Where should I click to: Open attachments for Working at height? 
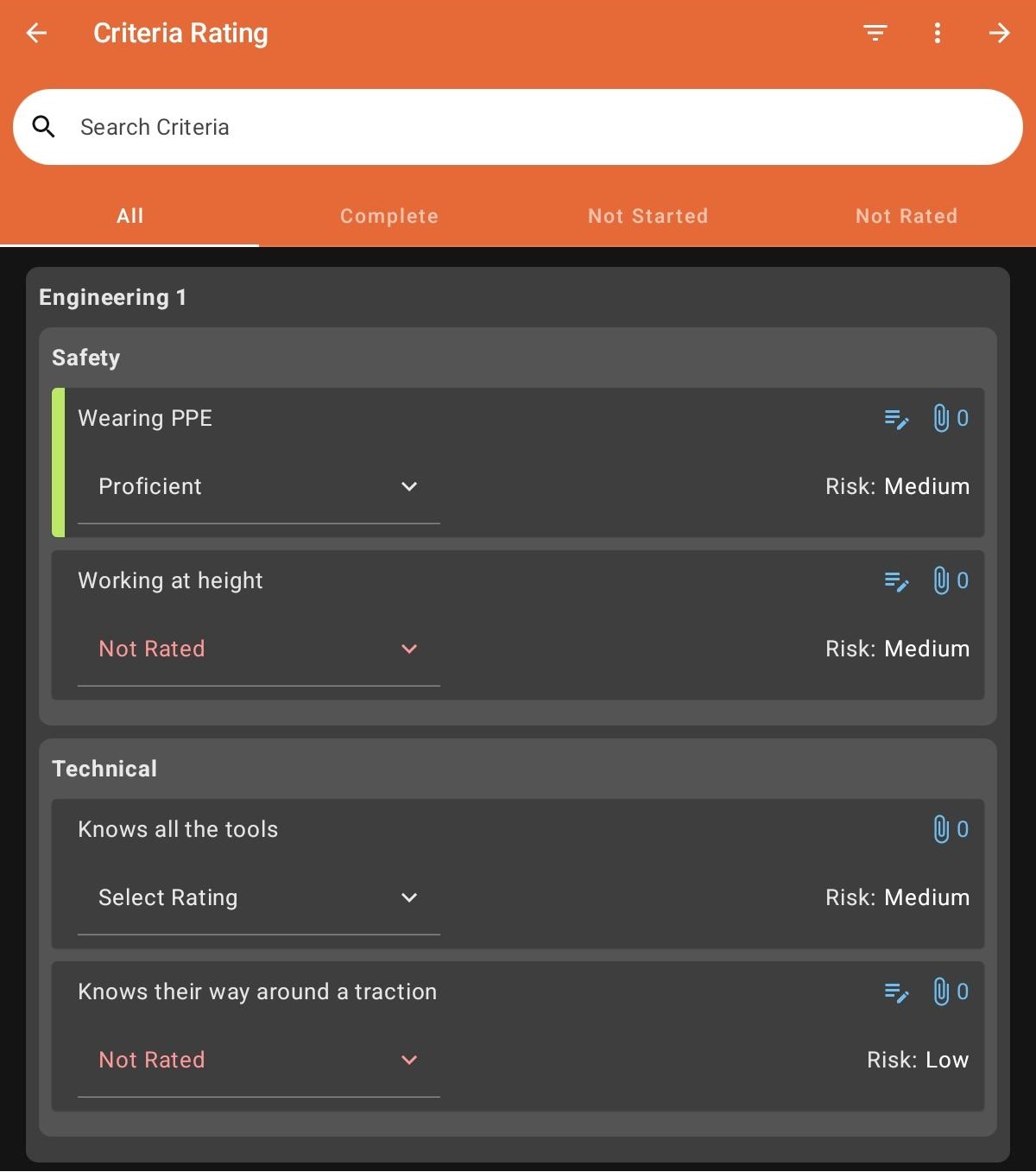[951, 581]
